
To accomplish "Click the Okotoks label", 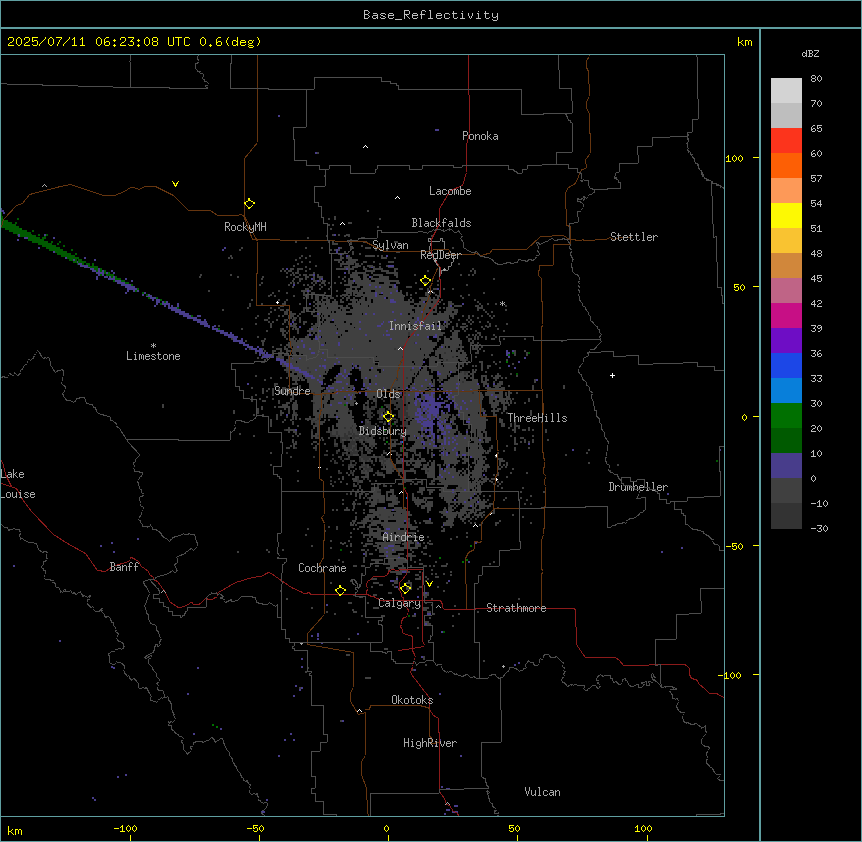I will click(412, 700).
